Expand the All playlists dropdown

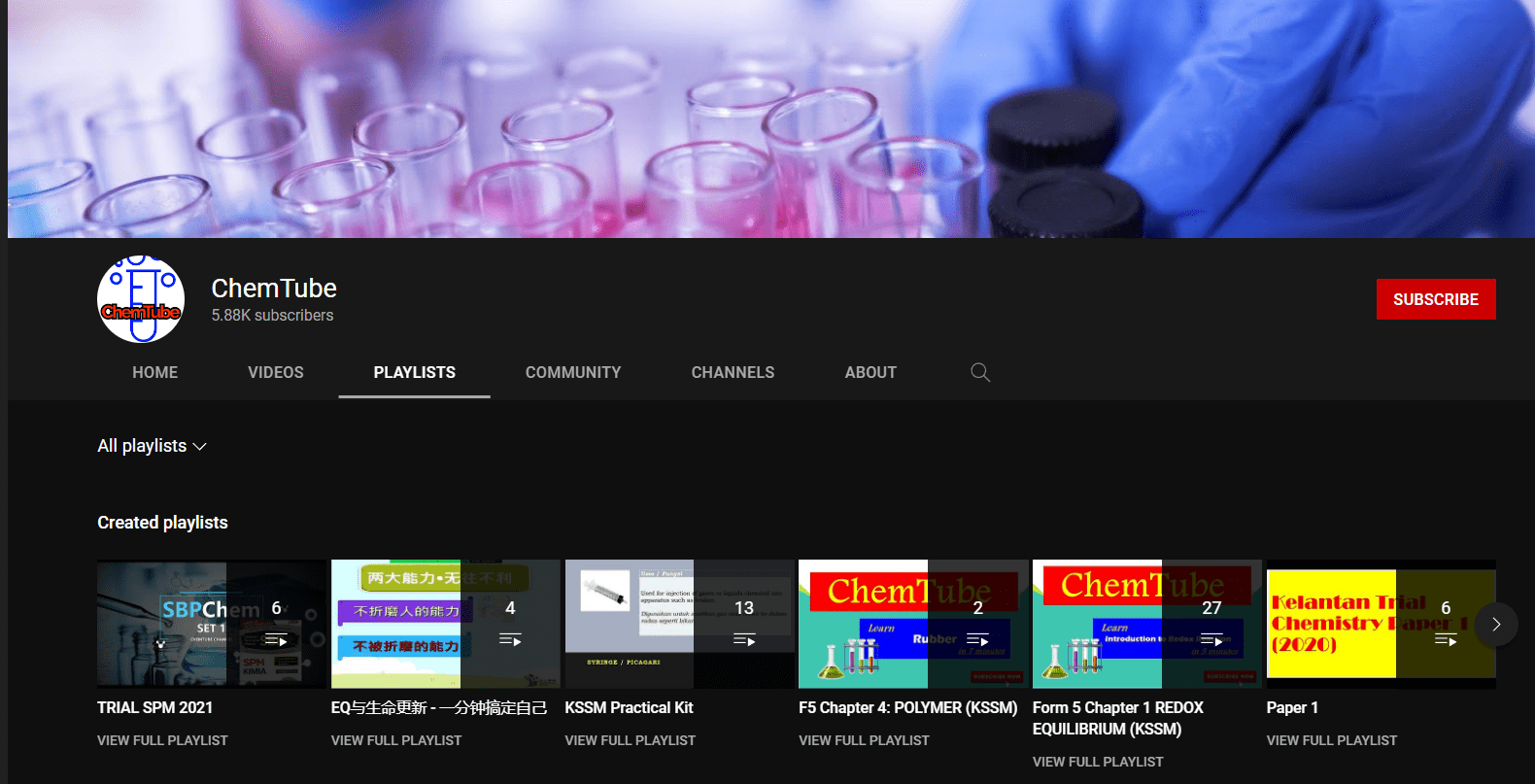coord(152,446)
